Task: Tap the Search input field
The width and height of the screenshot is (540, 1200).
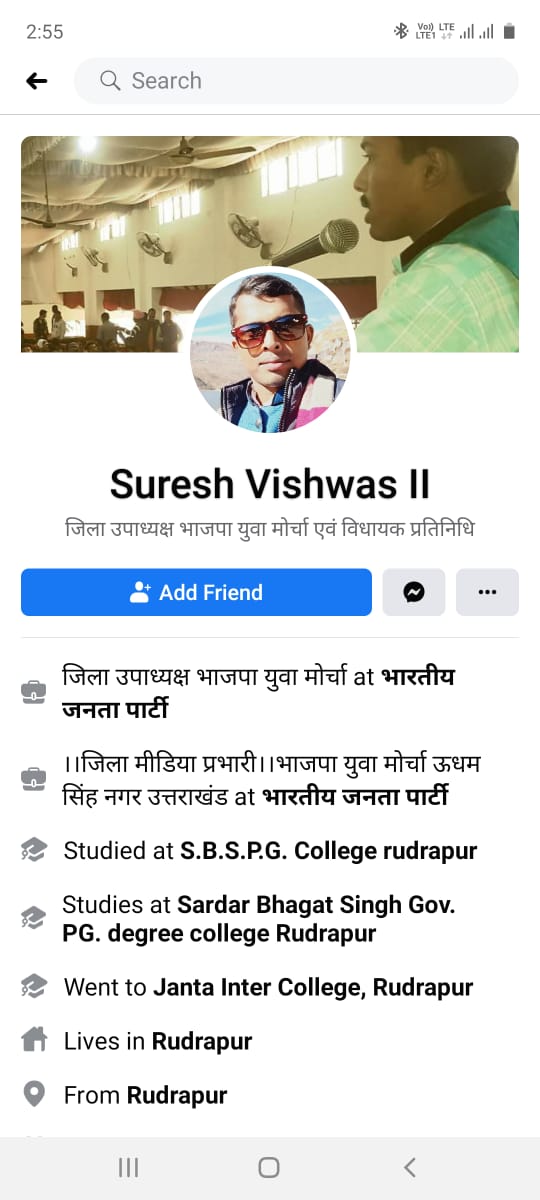Action: (x=297, y=81)
